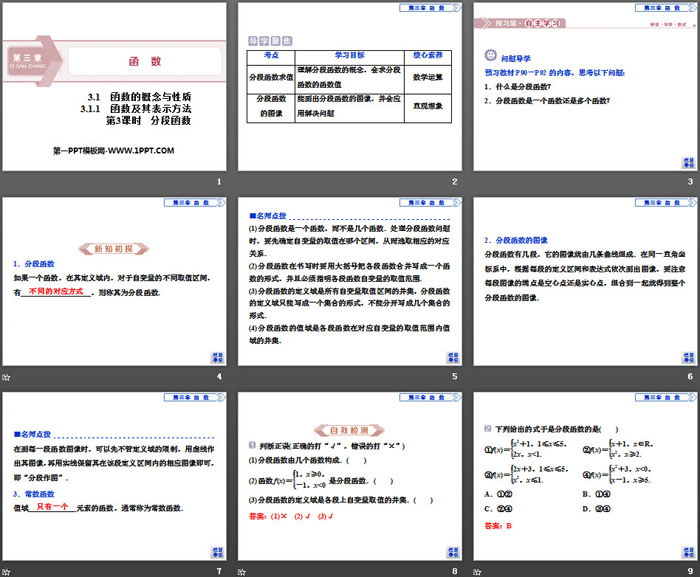Select slide 6 分段函数的图像 thumbnail
The width and height of the screenshot is (700, 577).
point(585,282)
